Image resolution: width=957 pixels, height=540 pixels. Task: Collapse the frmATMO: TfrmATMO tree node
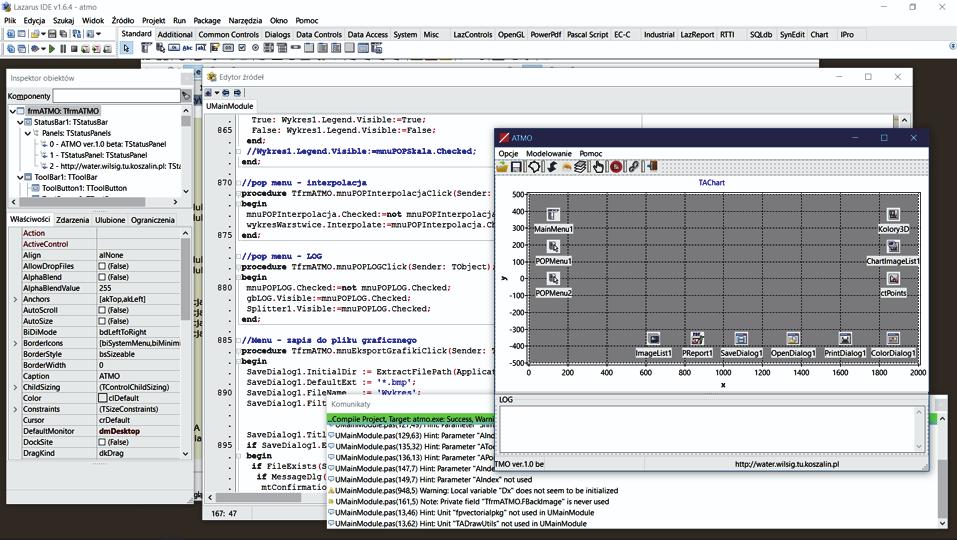click(x=13, y=111)
